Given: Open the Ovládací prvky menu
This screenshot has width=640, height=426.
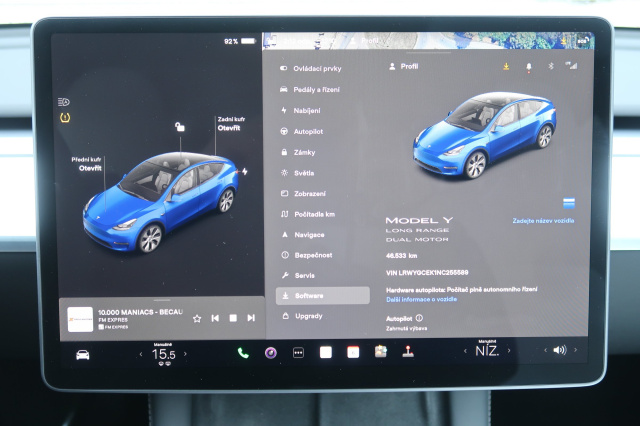Looking at the screenshot, I should click(x=310, y=69).
